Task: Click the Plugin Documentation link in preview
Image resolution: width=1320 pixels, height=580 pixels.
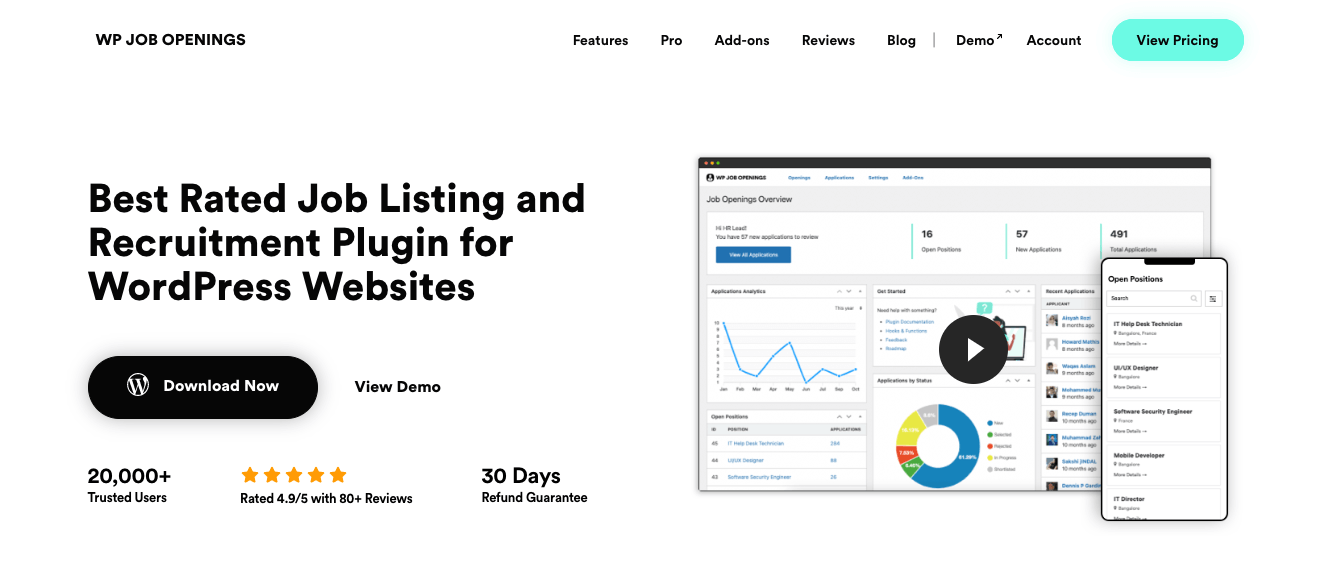Action: [910, 322]
